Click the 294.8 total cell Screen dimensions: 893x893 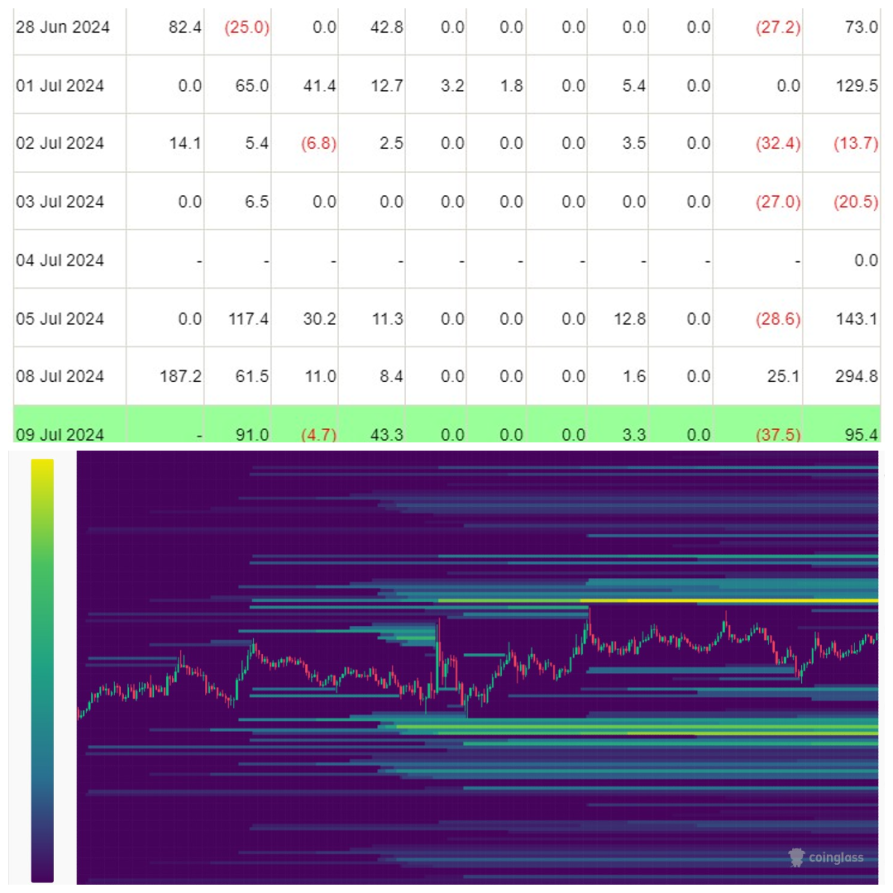tap(857, 376)
